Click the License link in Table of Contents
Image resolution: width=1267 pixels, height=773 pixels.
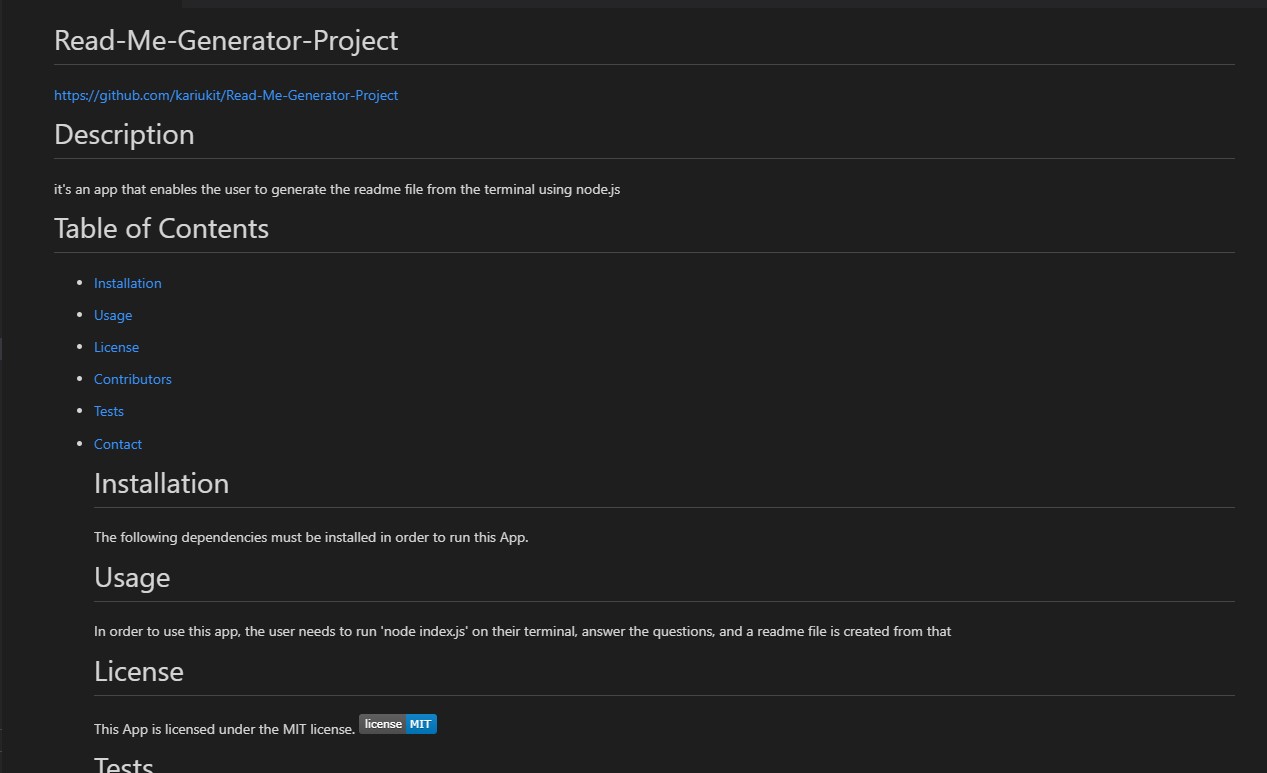pyautogui.click(x=116, y=347)
